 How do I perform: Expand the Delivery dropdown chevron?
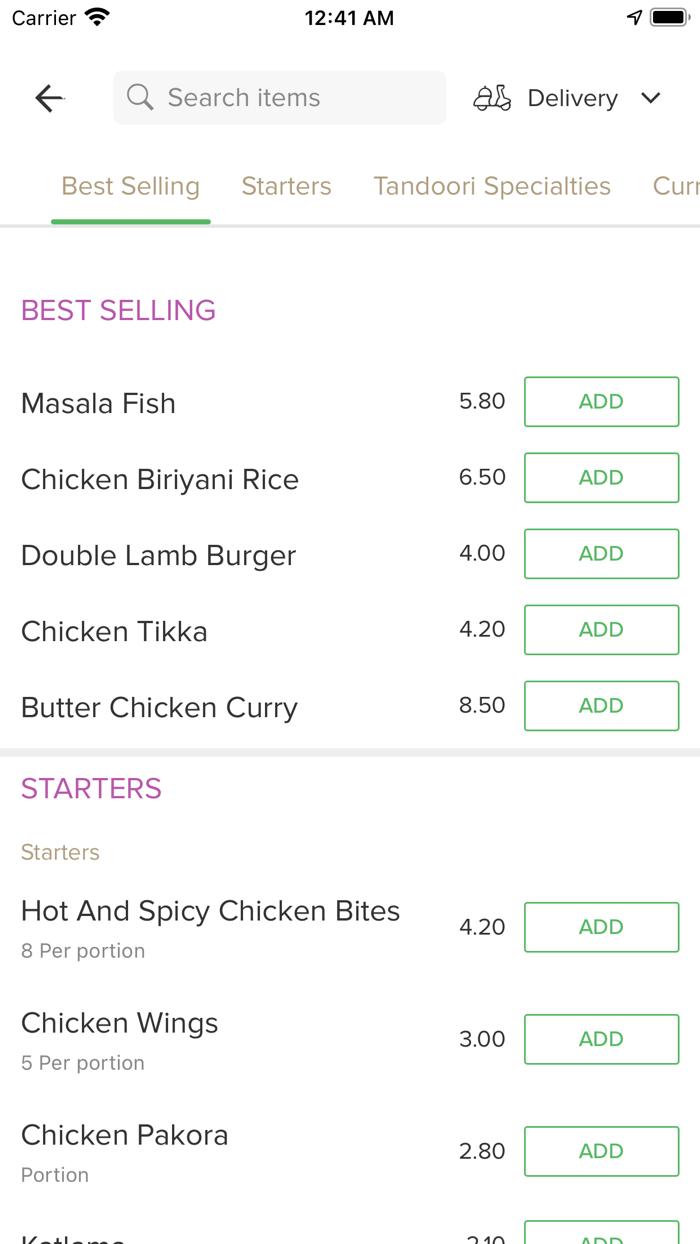tap(651, 98)
